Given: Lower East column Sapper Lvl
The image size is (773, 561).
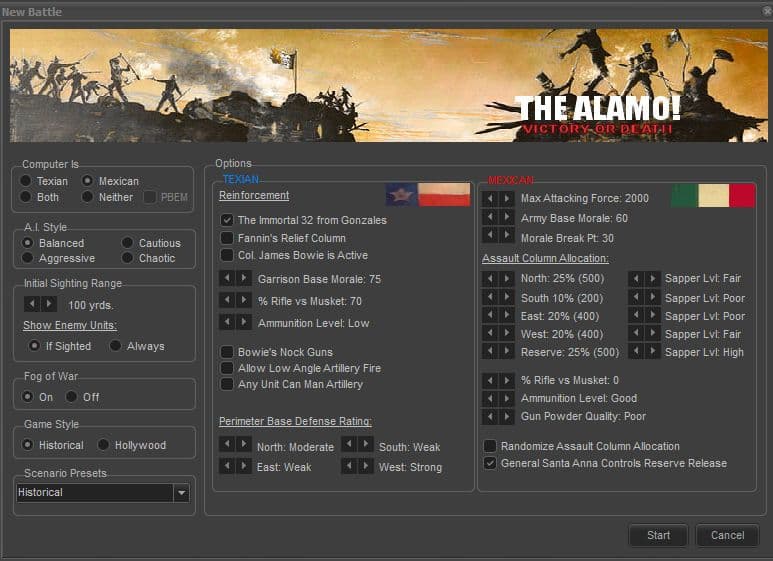Looking at the screenshot, I should click(x=636, y=315).
